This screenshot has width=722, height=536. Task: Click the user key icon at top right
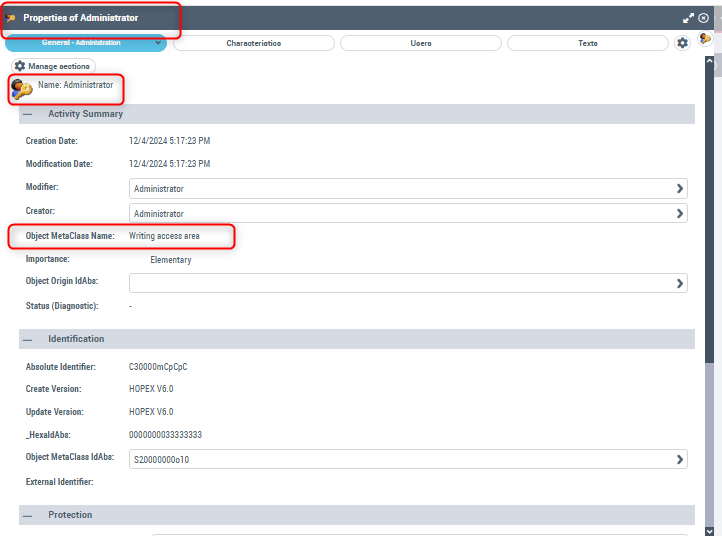tap(705, 39)
